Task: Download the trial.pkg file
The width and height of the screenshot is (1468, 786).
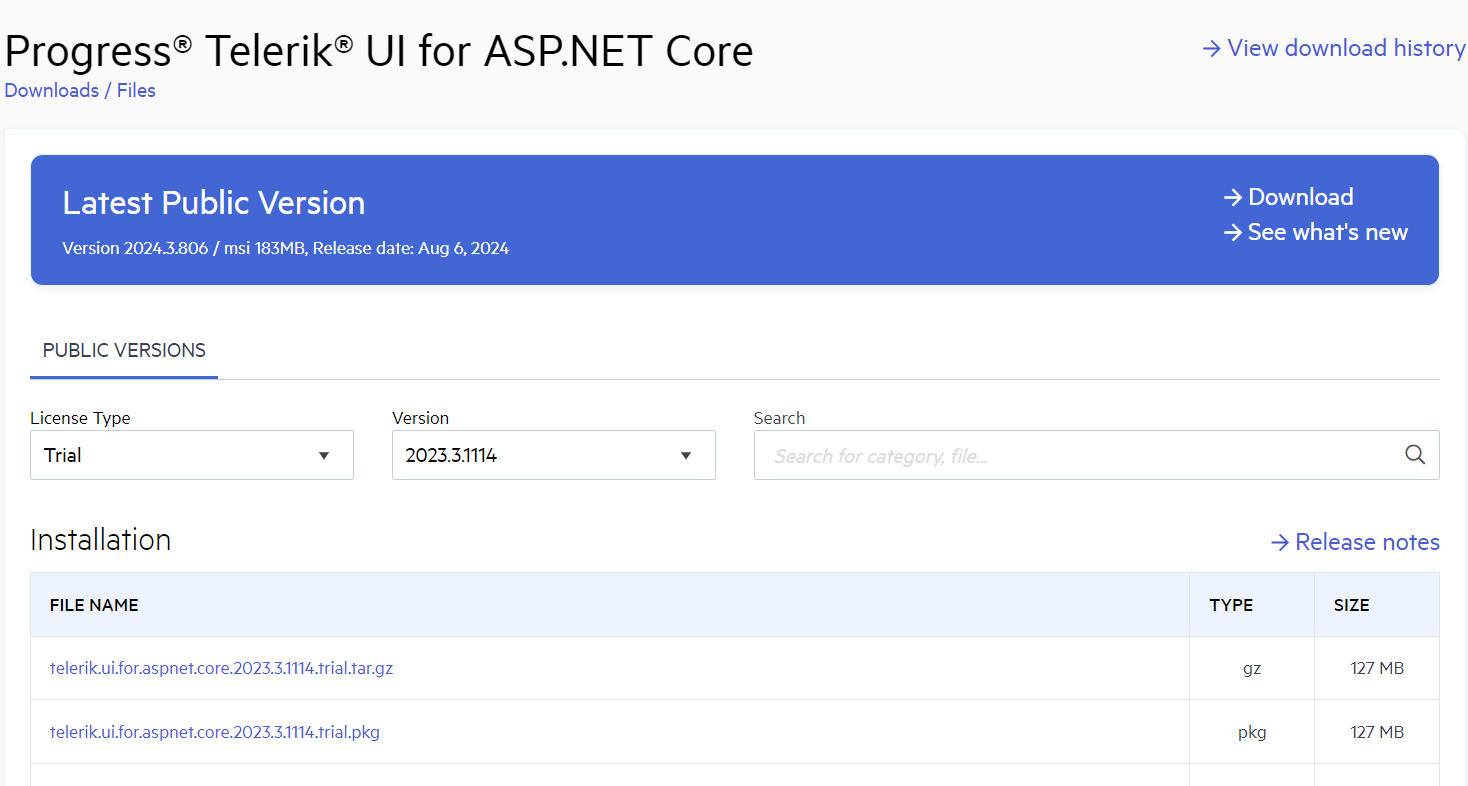Action: 214,732
